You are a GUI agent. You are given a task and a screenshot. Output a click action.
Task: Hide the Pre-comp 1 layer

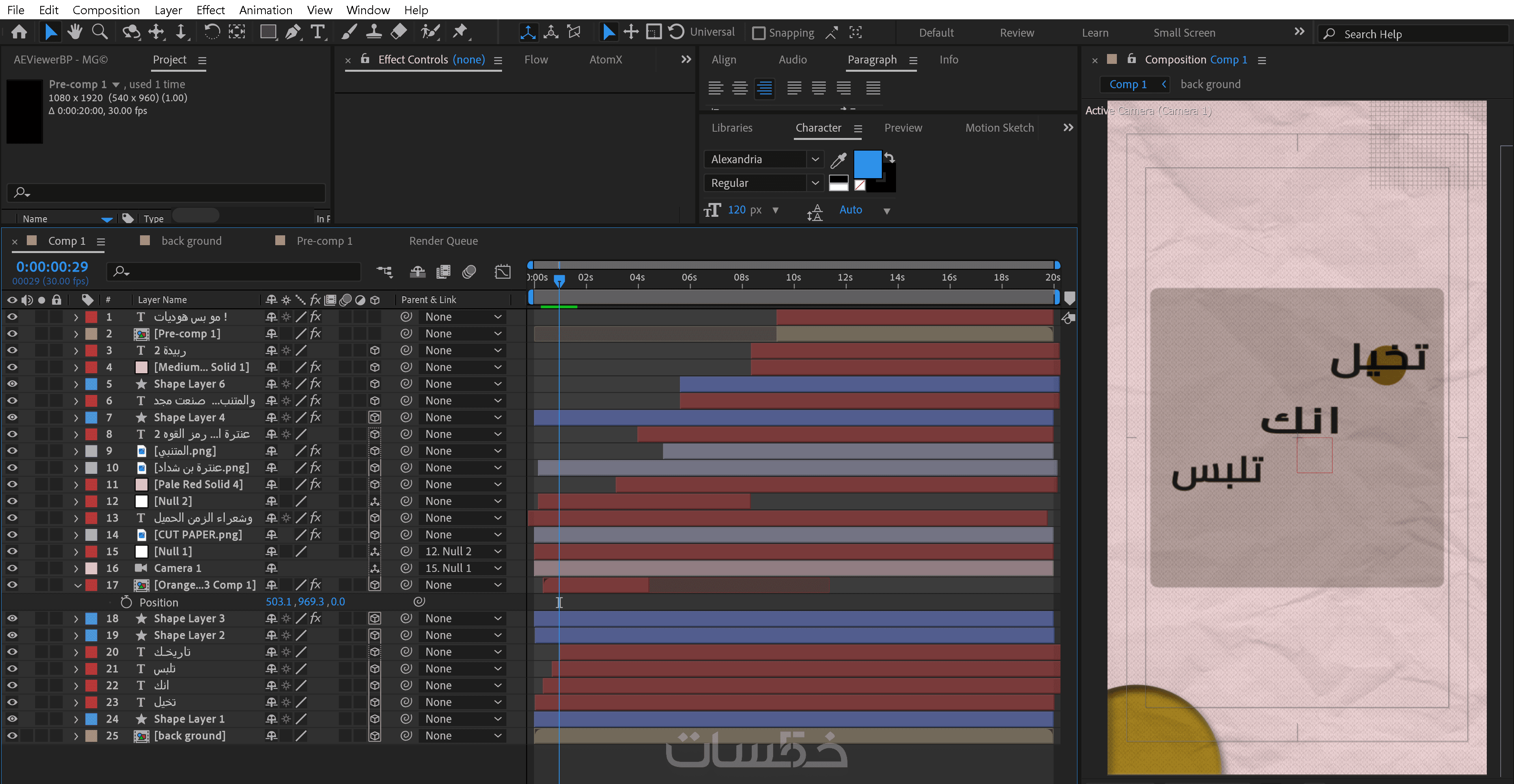coord(12,333)
